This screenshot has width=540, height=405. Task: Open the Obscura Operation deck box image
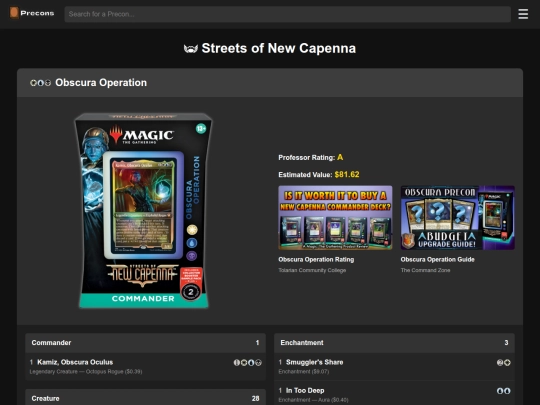144,210
